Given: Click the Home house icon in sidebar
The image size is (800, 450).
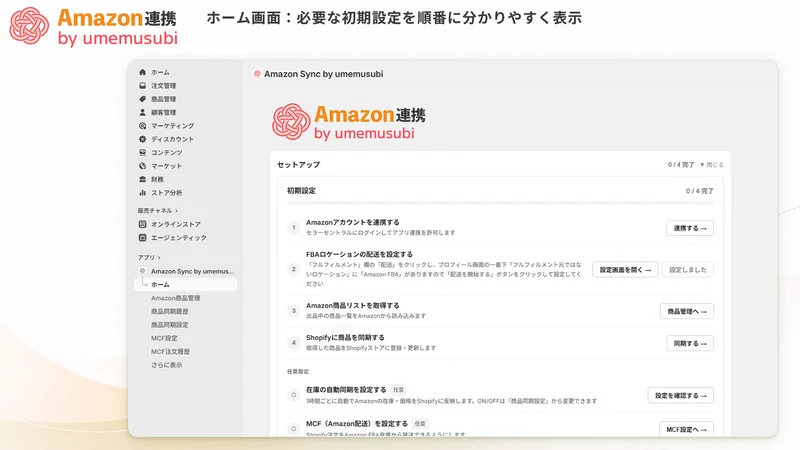Looking at the screenshot, I should 142,72.
